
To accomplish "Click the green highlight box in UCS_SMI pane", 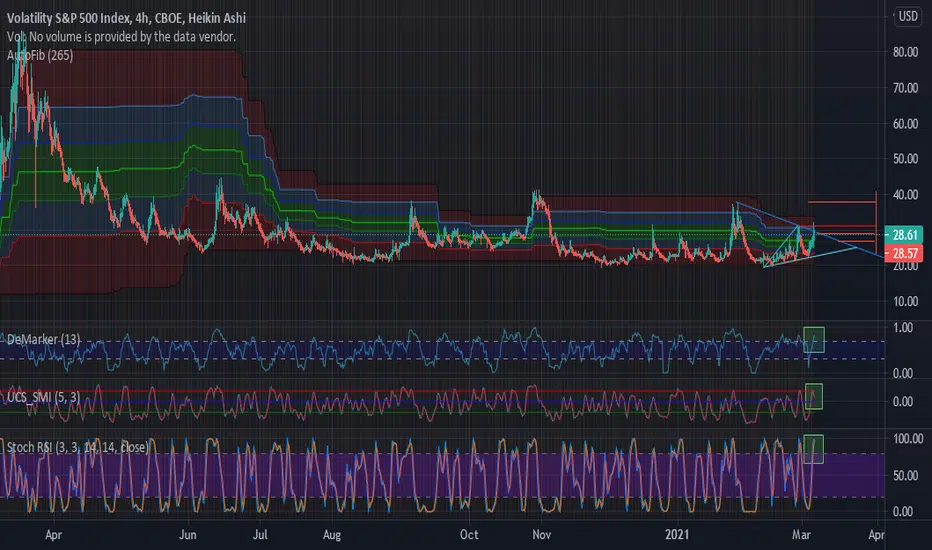I will click(814, 396).
